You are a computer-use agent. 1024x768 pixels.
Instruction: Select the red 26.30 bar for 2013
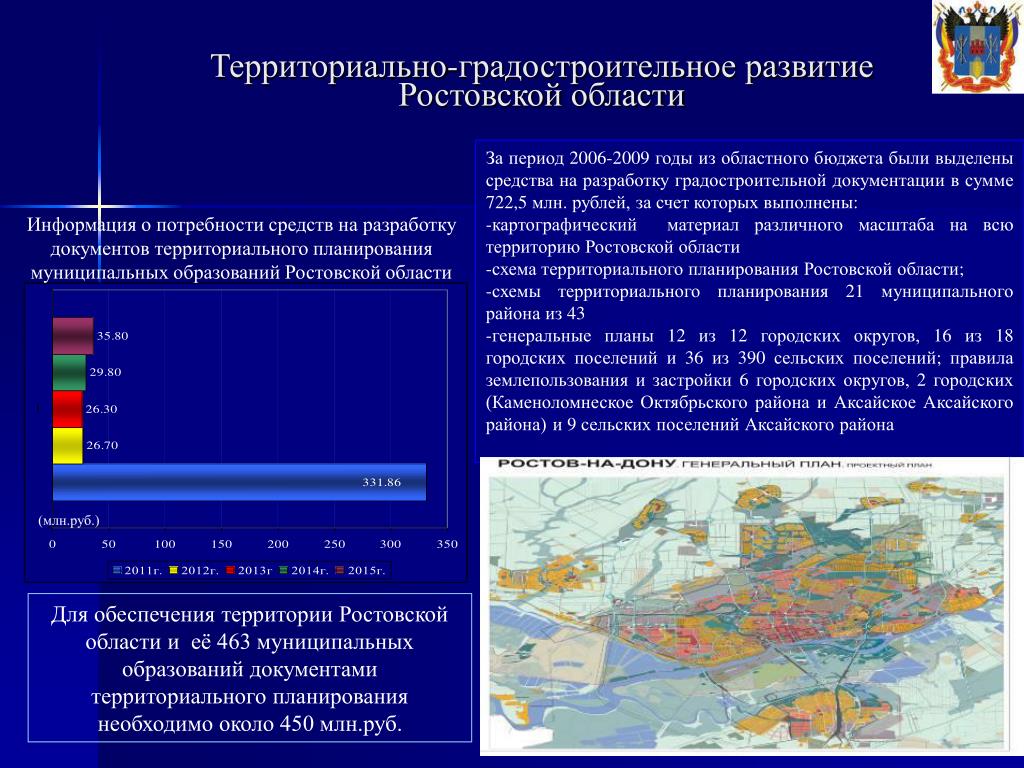(x=67, y=409)
